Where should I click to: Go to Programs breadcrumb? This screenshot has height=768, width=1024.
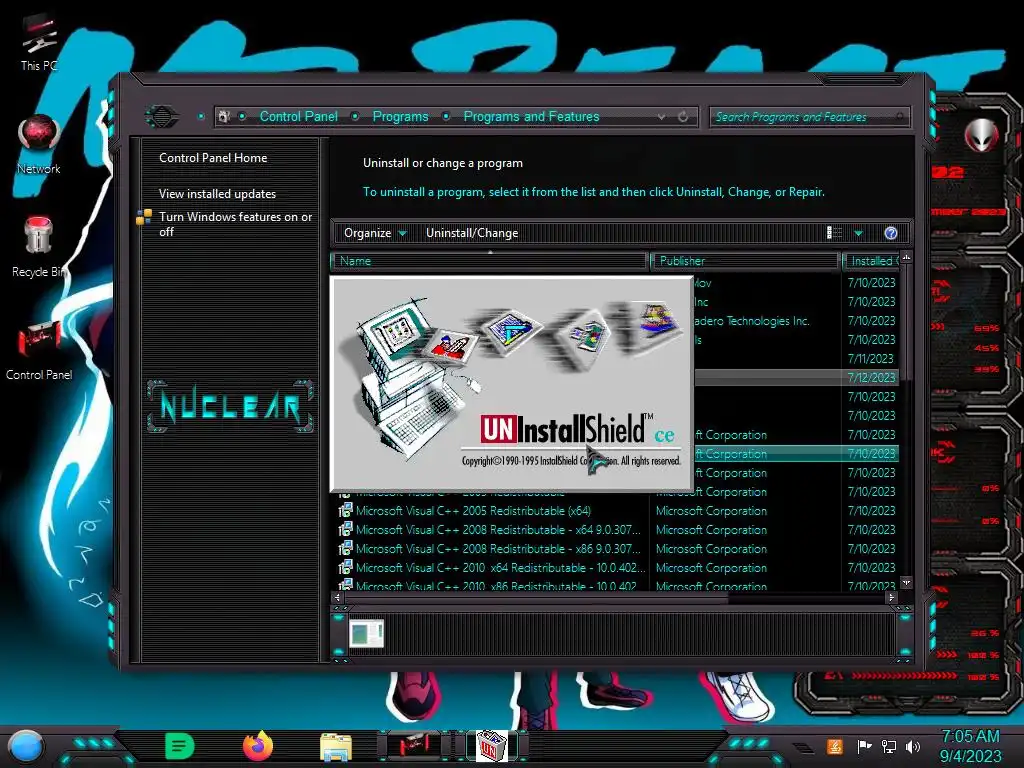click(x=400, y=116)
